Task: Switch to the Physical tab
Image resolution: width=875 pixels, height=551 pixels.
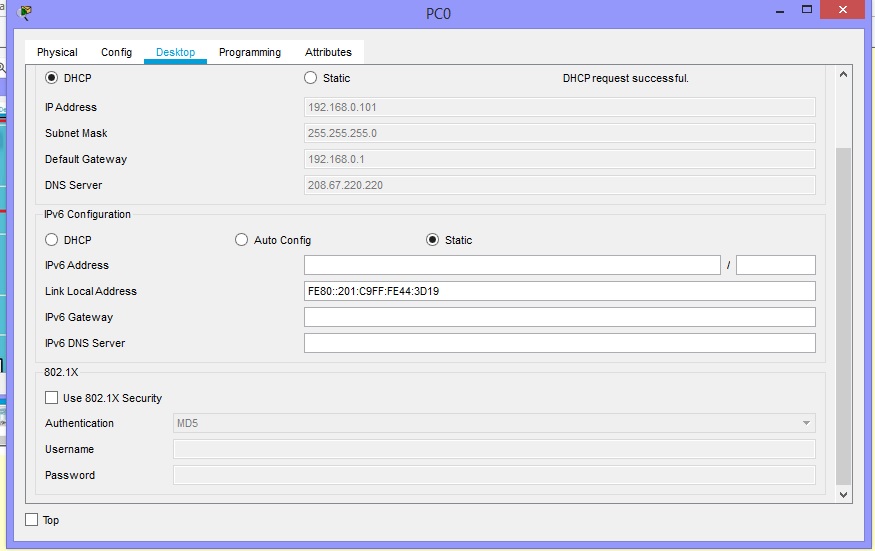Action: 57,52
